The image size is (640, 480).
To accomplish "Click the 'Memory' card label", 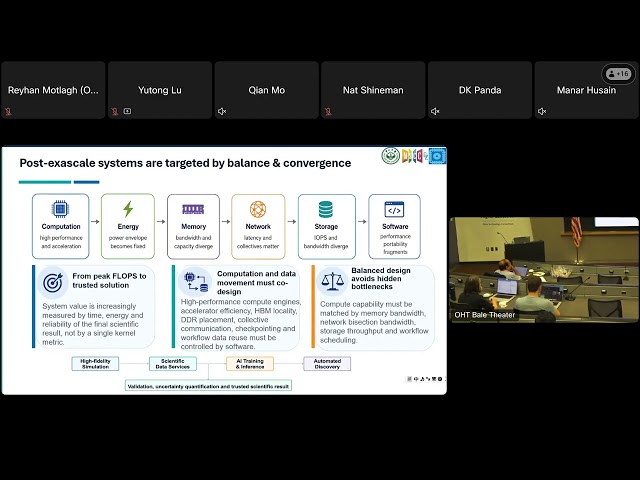I will [193, 227].
